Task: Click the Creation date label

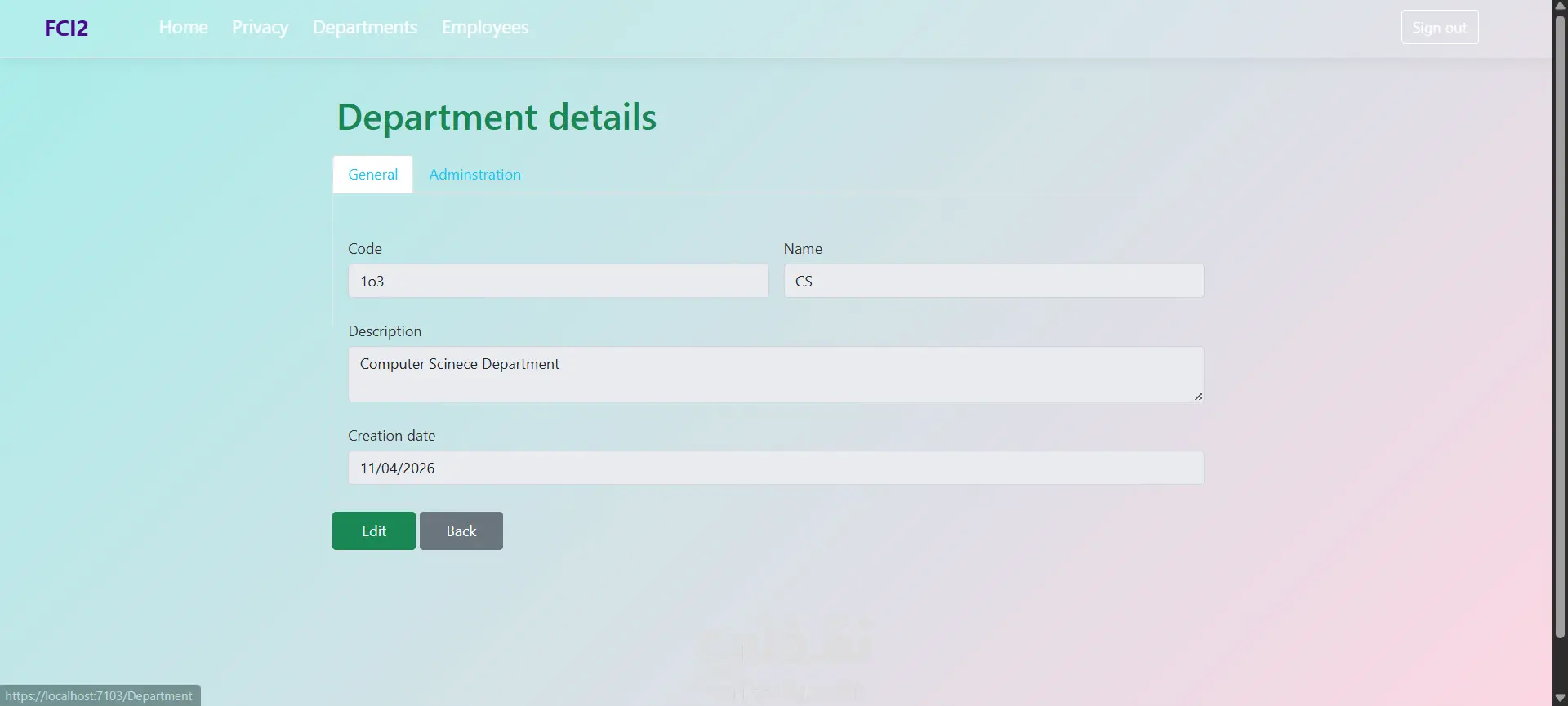Action: pos(392,436)
